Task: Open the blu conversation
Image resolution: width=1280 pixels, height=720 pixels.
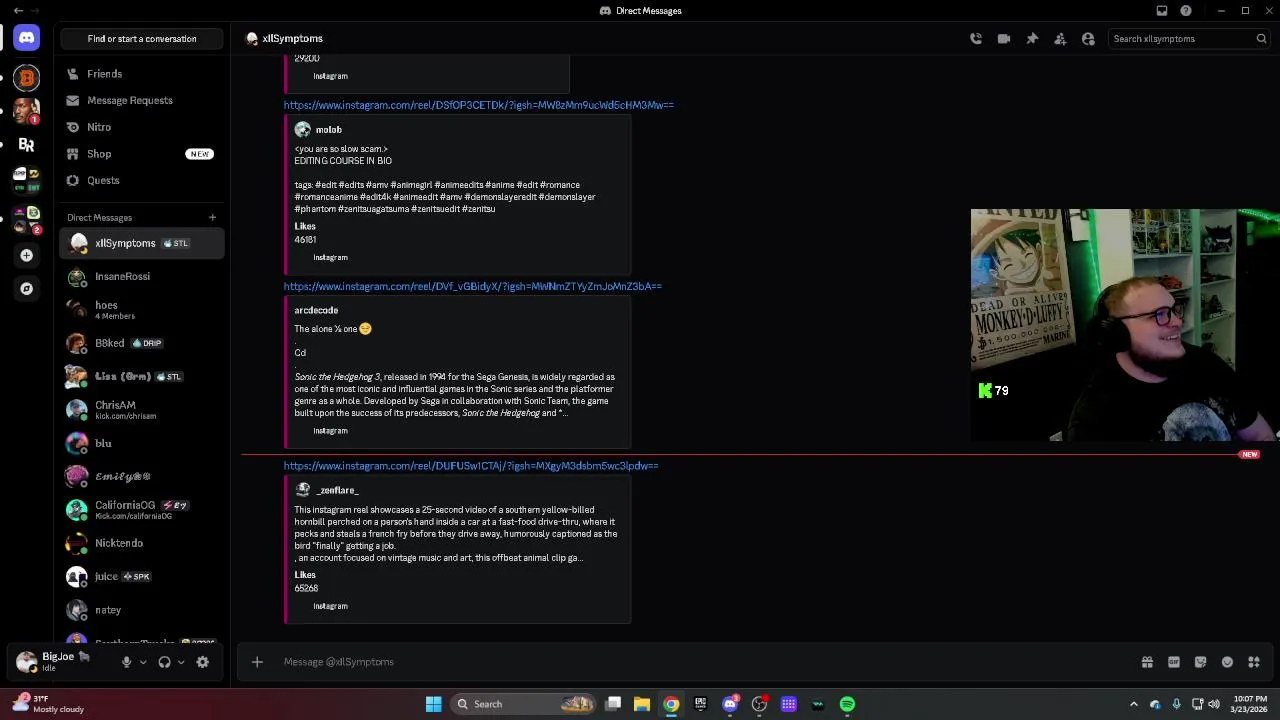Action: tap(142, 443)
